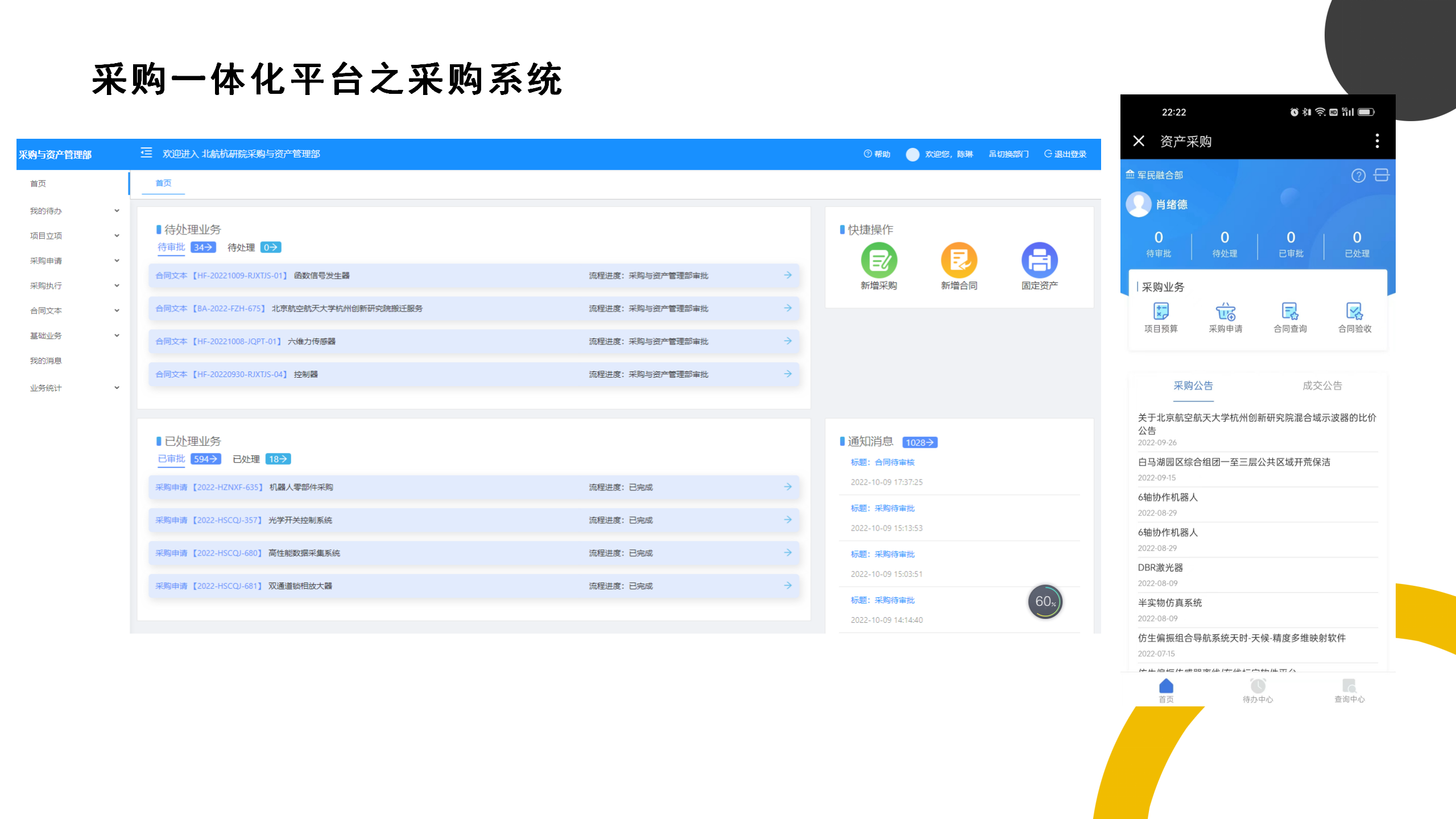Open arrow for 双通道锁相放大器 row

point(788,586)
